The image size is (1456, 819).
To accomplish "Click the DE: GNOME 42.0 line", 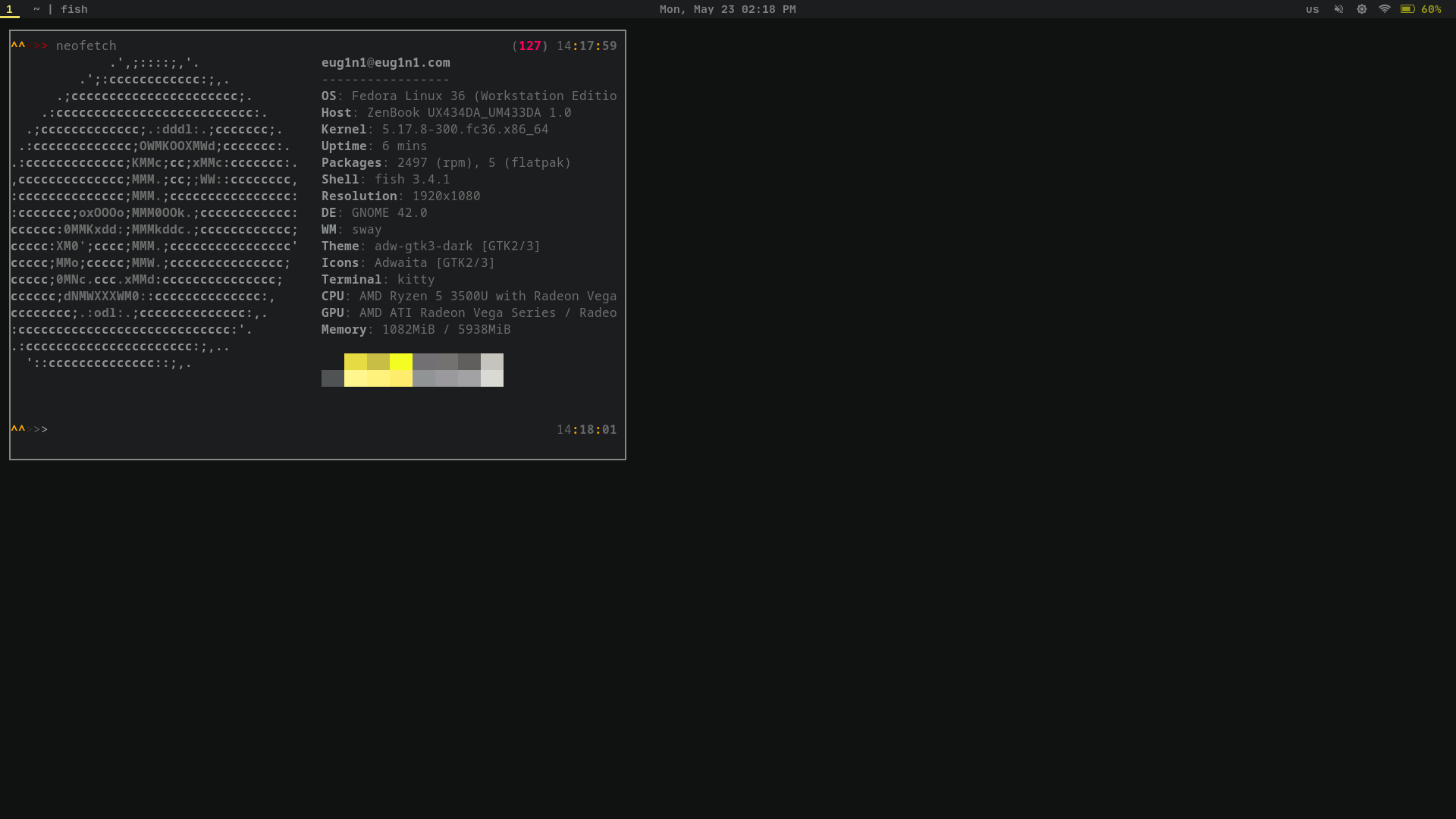I will click(375, 212).
